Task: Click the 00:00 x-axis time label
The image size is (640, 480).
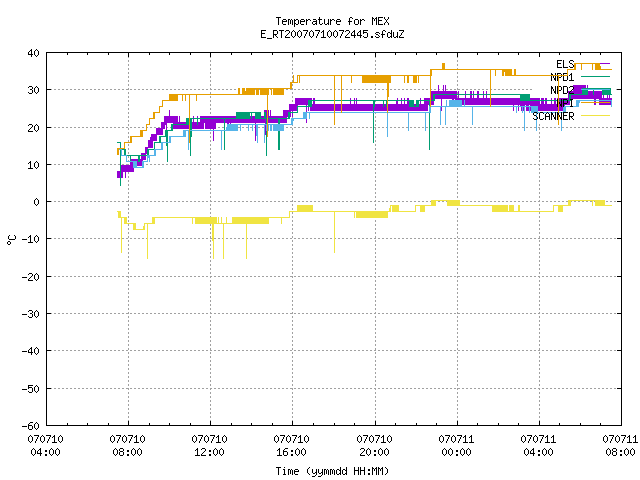Action: click(x=456, y=452)
